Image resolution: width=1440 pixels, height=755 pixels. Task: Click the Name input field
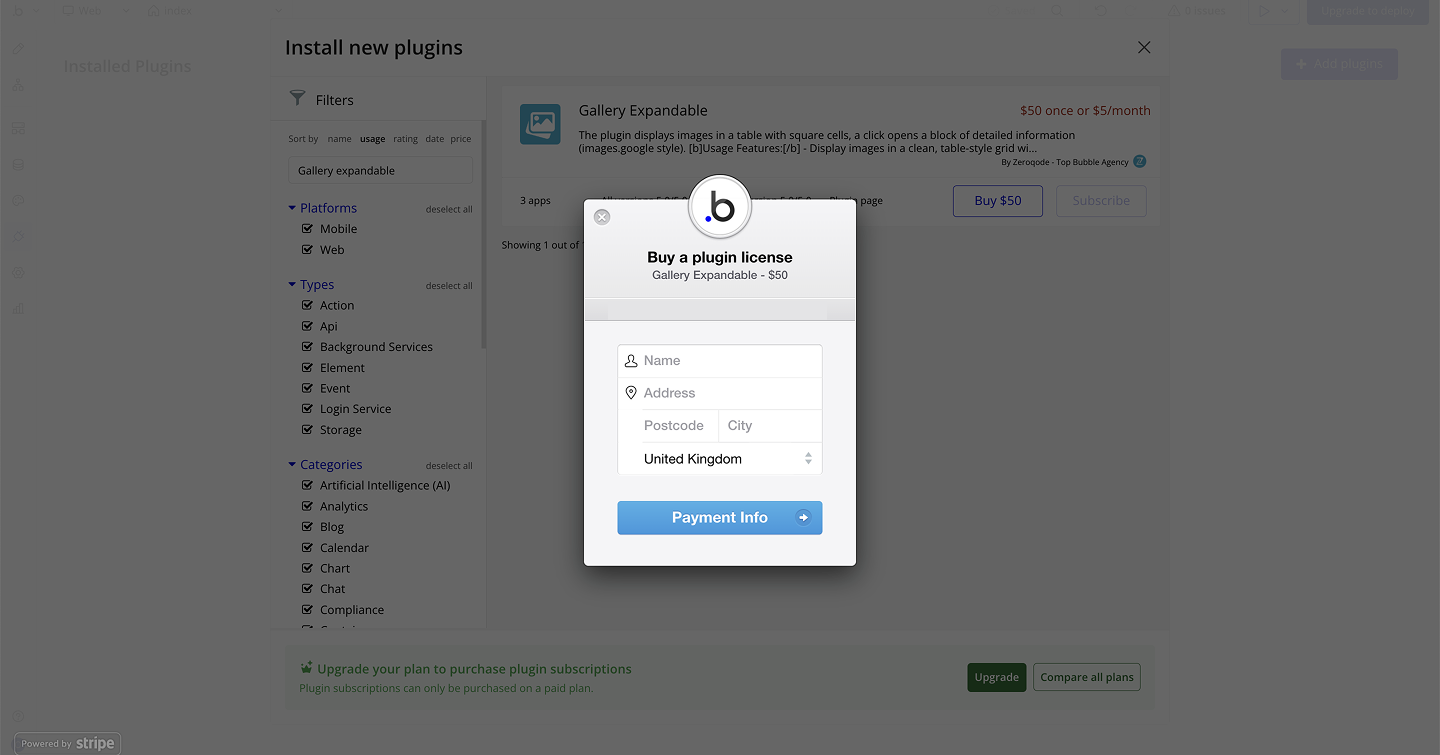tap(728, 361)
